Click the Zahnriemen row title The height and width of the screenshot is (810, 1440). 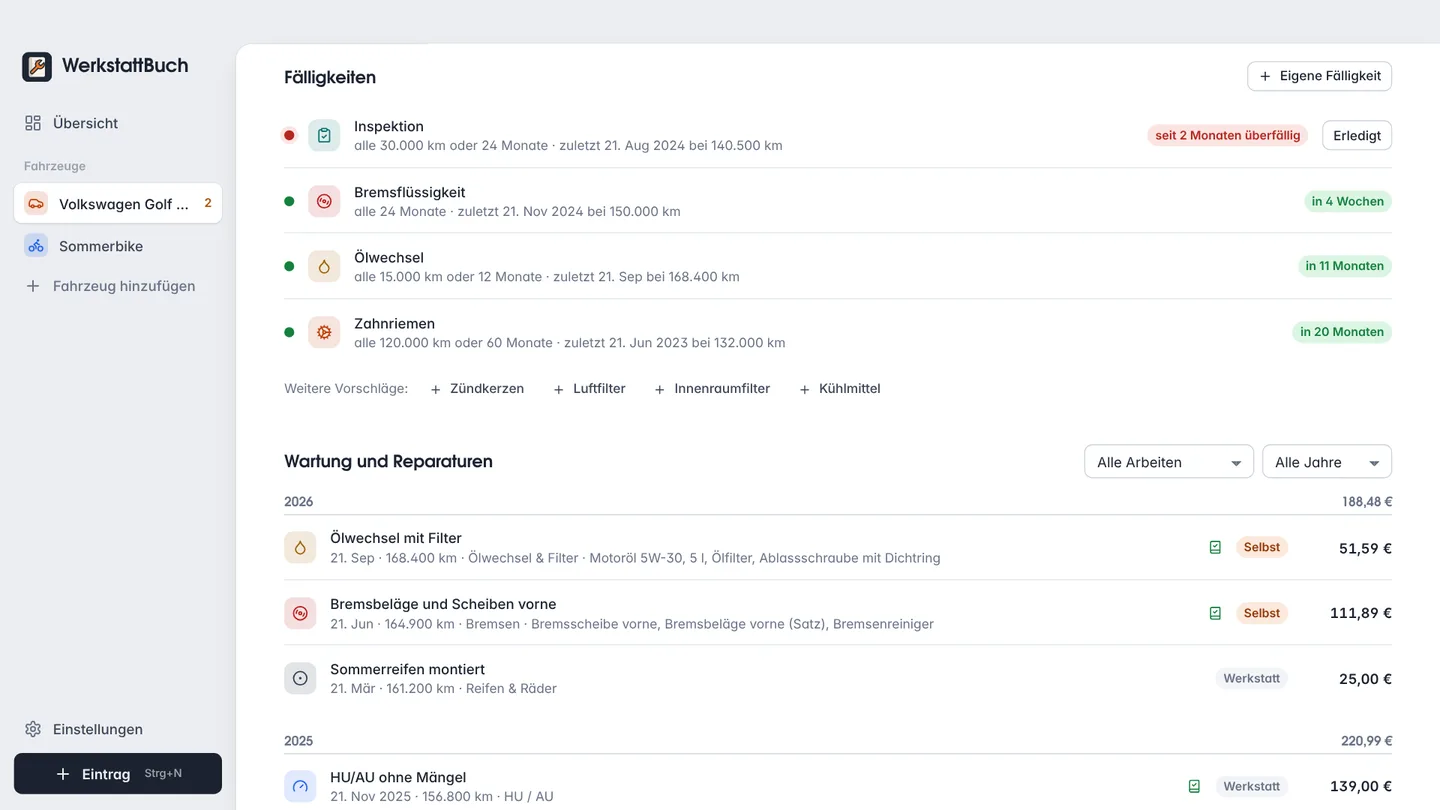click(x=394, y=323)
